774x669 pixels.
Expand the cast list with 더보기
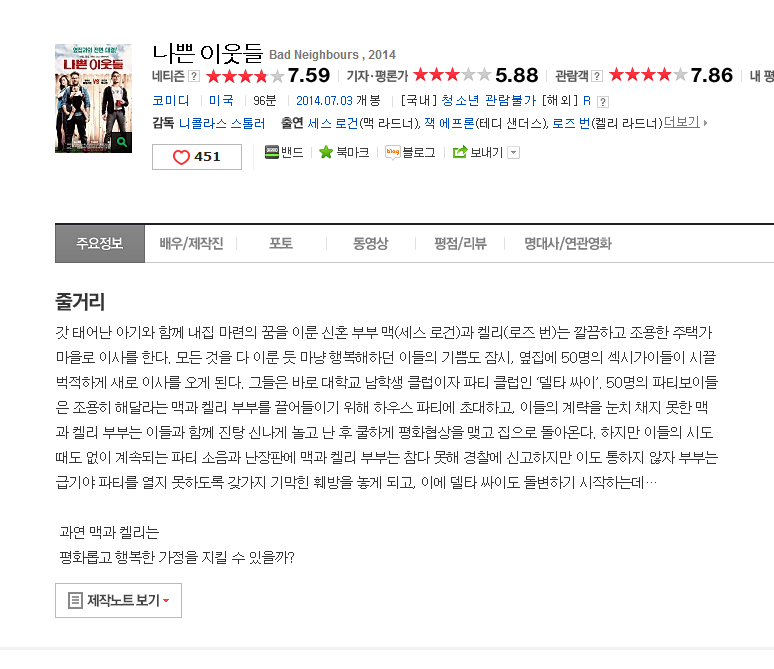[x=685, y=122]
